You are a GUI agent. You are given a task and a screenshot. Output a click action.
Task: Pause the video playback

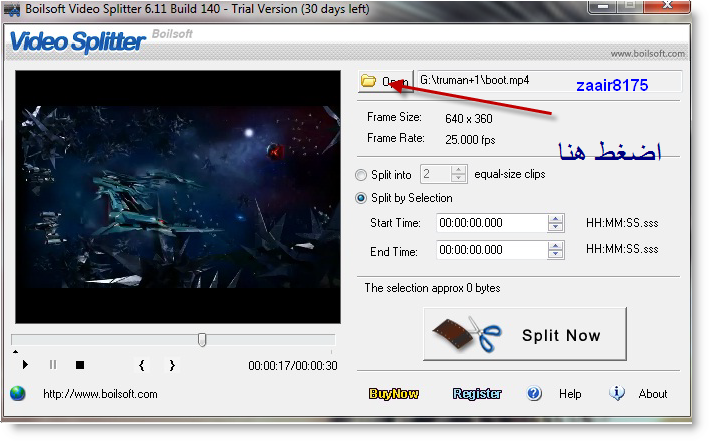point(53,365)
